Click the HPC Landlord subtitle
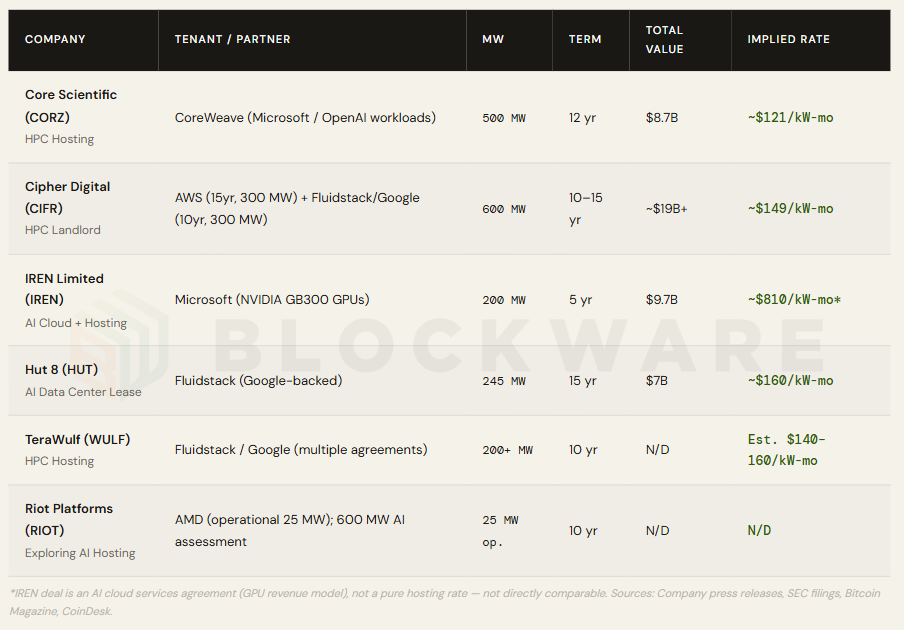The image size is (904, 630). (x=63, y=230)
